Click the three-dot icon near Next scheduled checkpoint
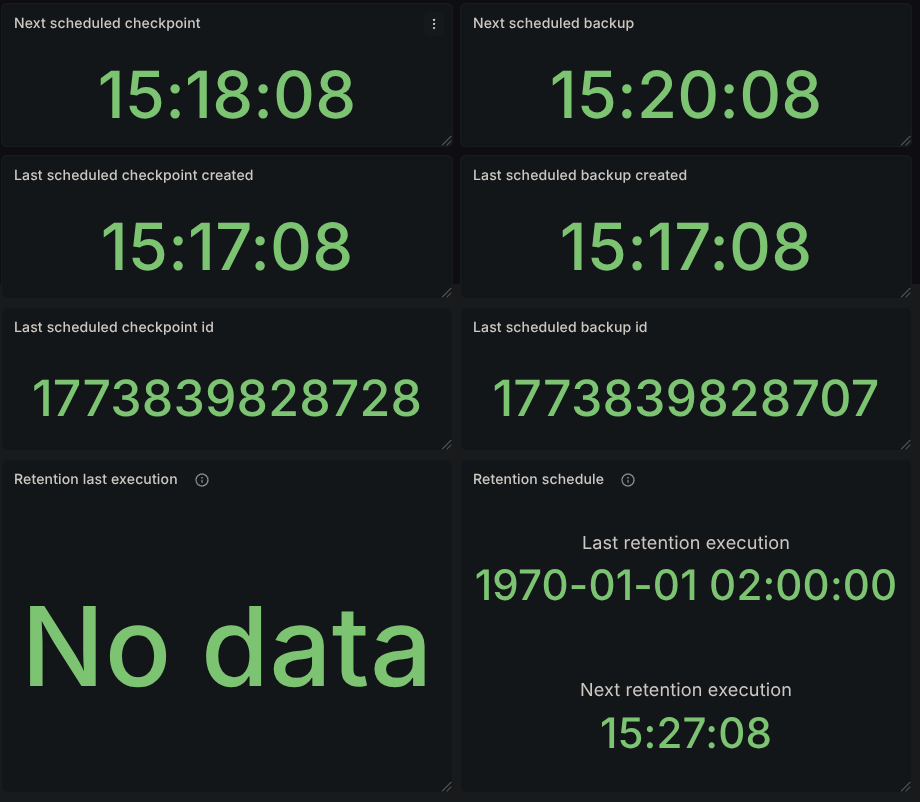Viewport: 920px width, 802px height. 434,24
